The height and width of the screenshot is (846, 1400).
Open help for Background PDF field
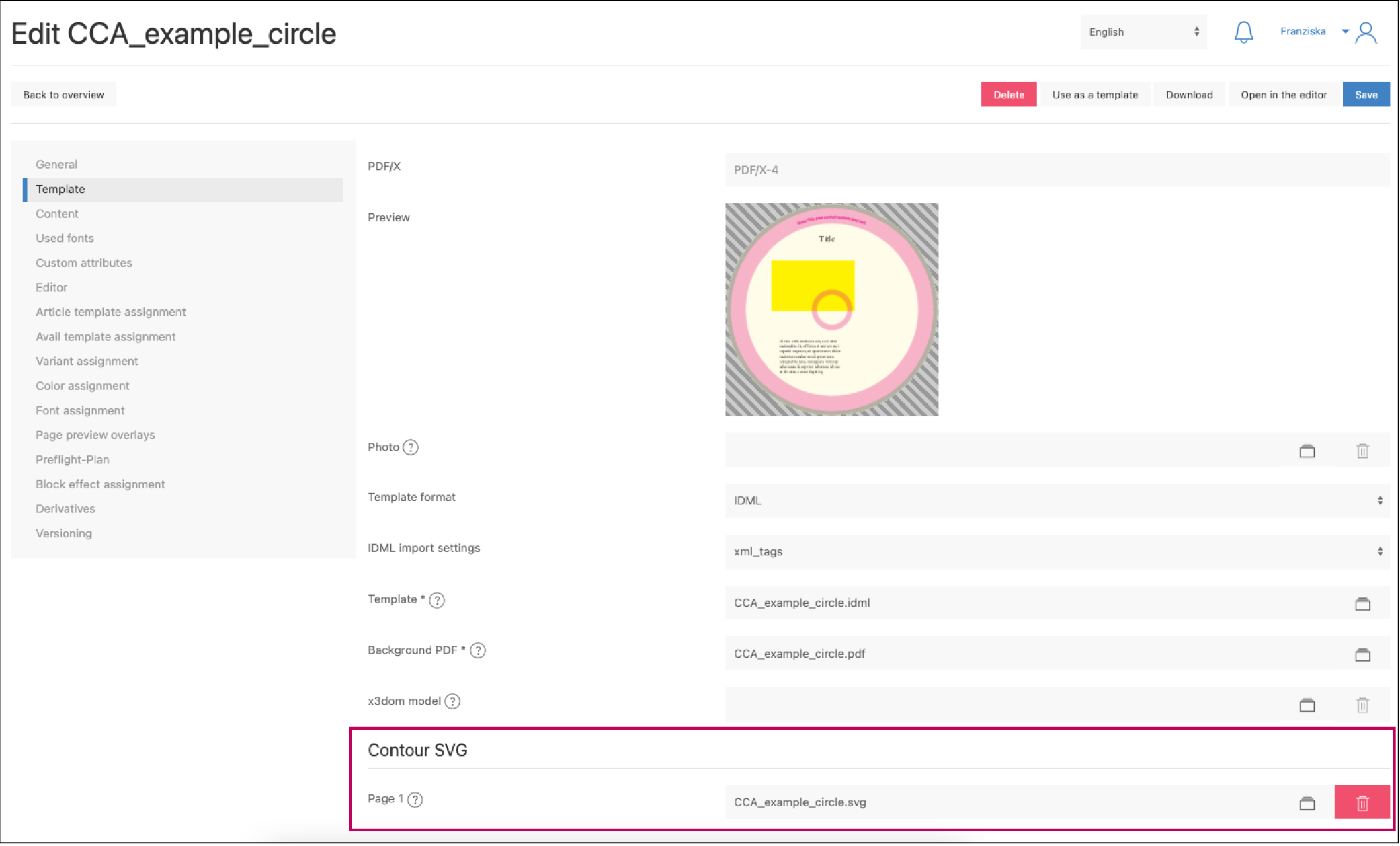coord(478,650)
